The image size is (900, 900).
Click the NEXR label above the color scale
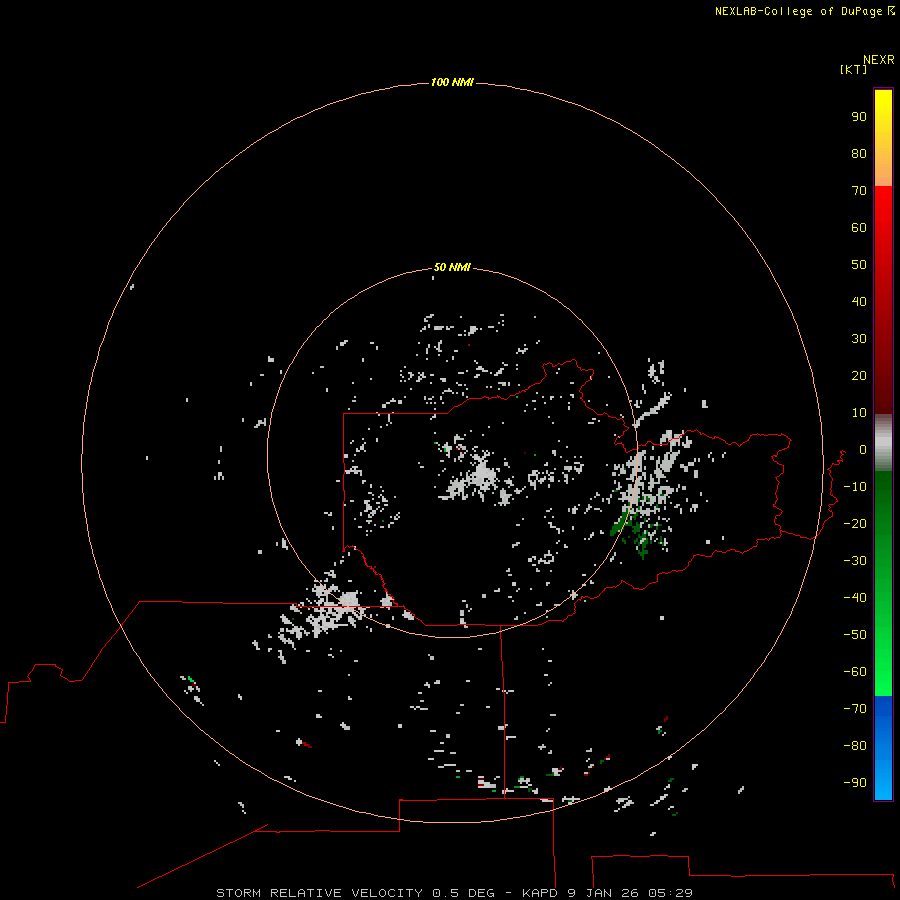(879, 60)
